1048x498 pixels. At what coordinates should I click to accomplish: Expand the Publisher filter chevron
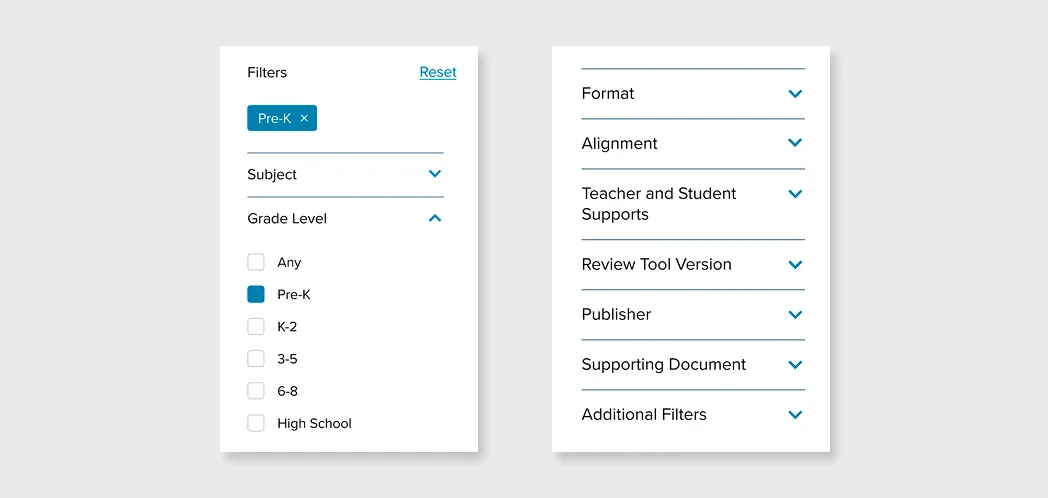pyautogui.click(x=795, y=314)
